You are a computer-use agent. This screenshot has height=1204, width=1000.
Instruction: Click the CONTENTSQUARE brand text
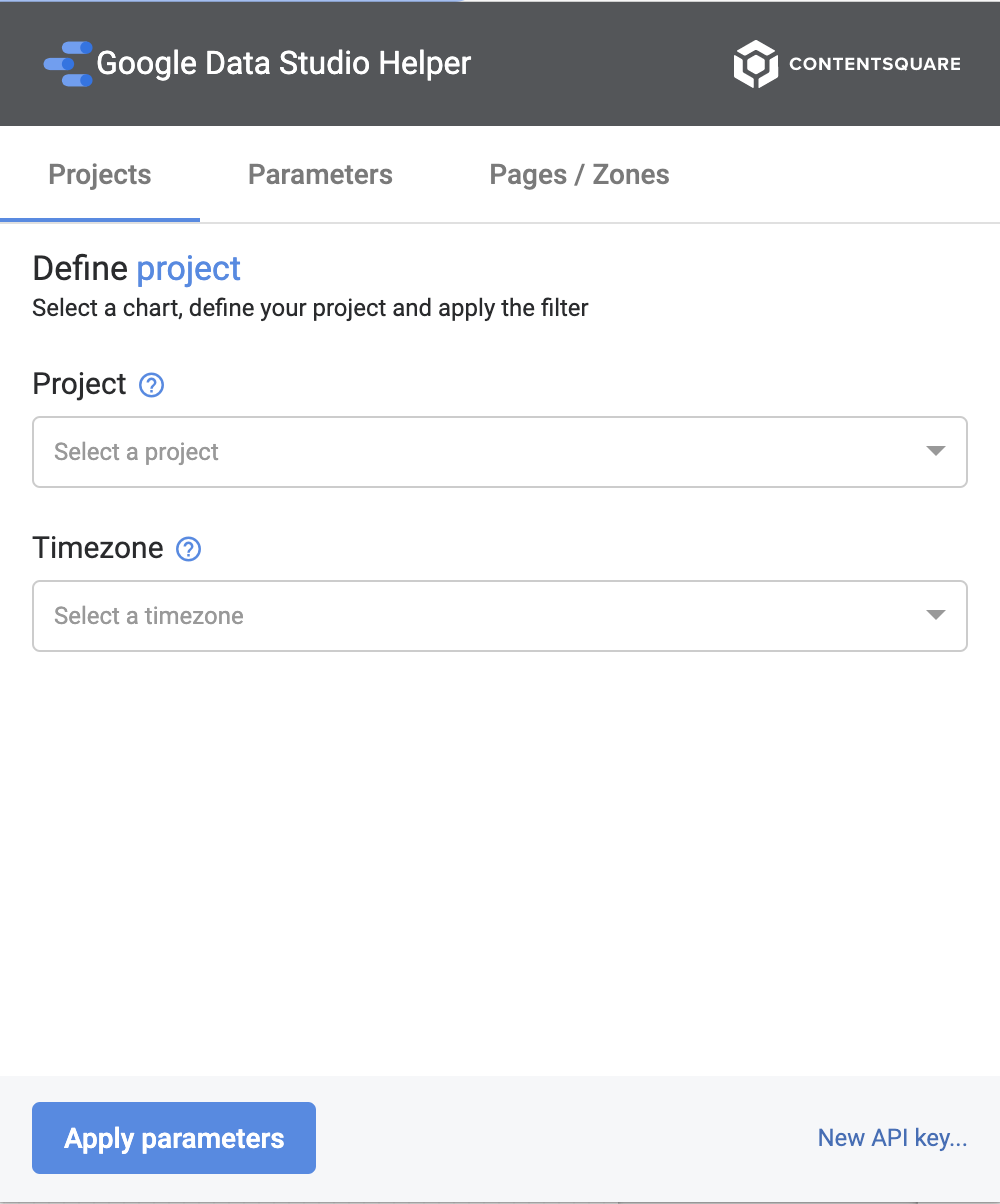pos(875,64)
